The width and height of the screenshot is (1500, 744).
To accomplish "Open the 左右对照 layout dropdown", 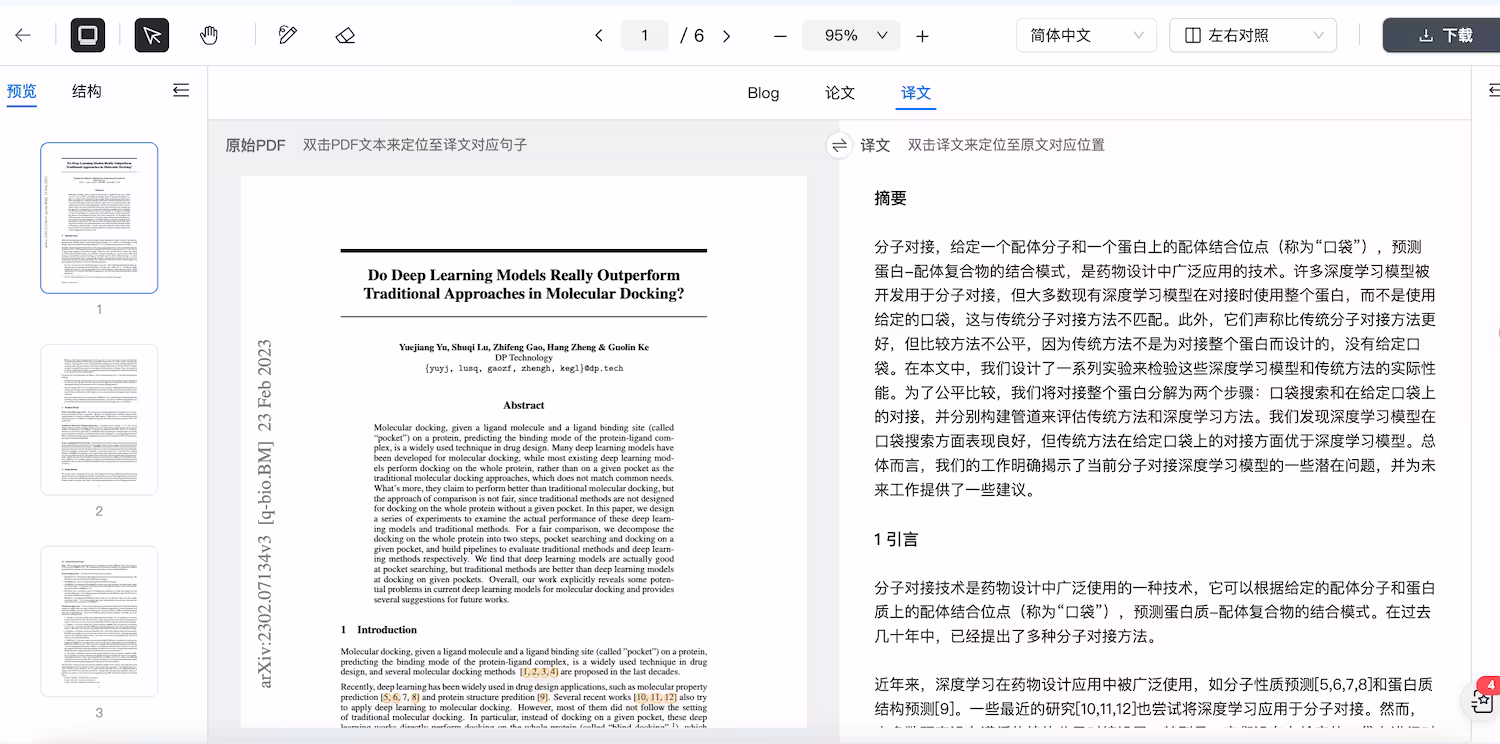I will pyautogui.click(x=1252, y=34).
